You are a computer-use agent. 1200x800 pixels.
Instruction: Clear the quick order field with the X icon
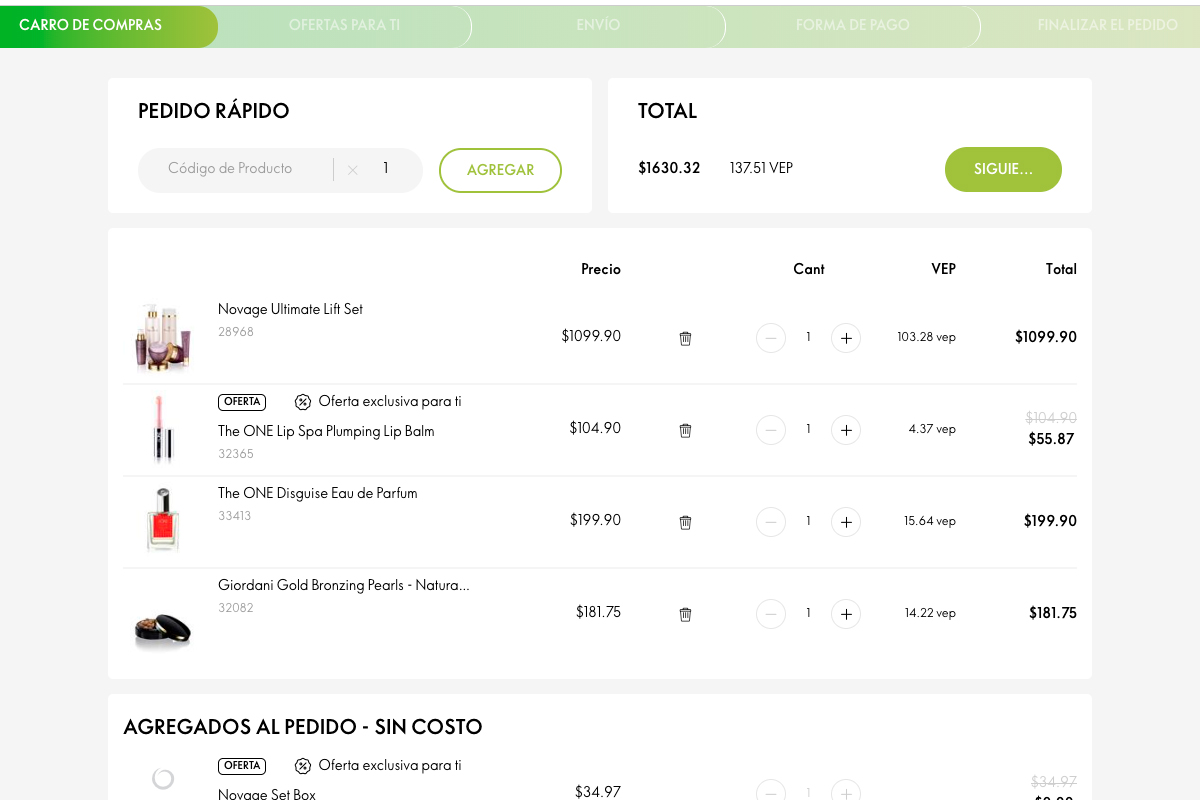click(x=352, y=170)
